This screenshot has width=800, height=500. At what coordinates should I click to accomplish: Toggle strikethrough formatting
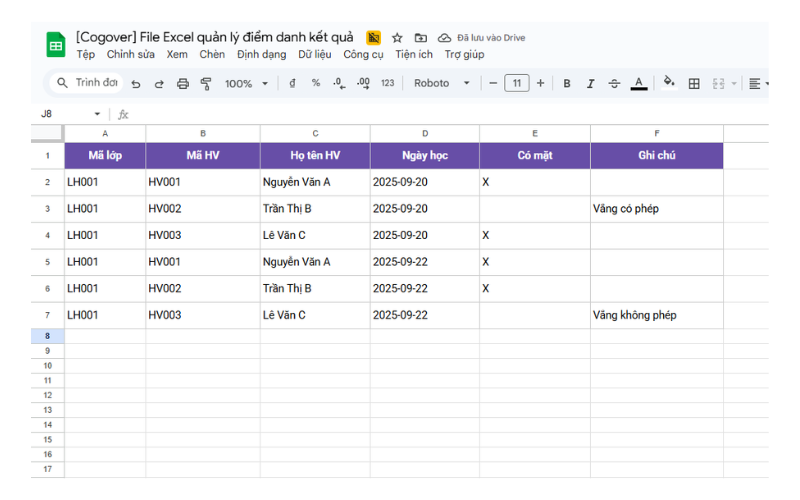pos(614,84)
